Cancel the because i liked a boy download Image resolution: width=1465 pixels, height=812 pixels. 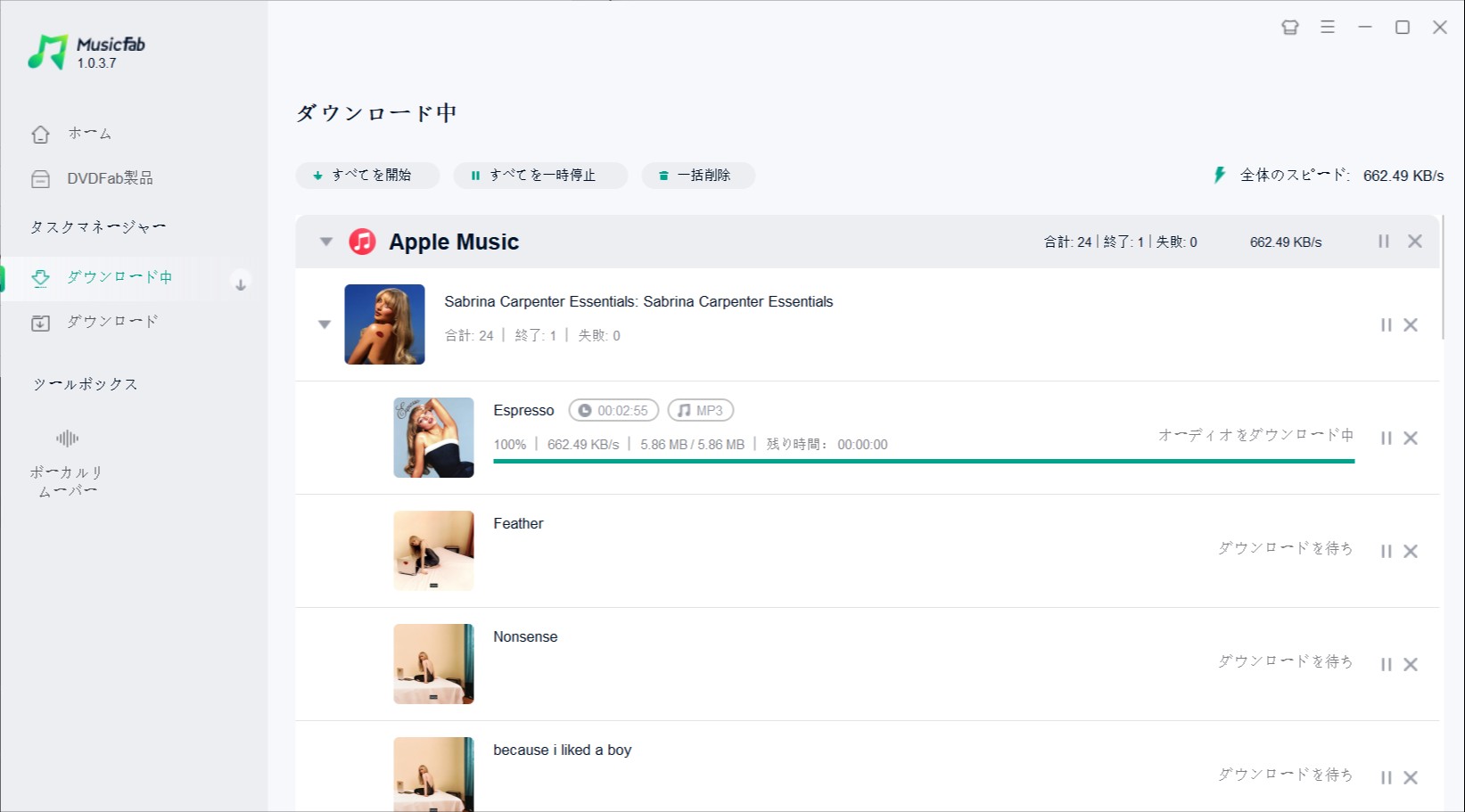point(1411,778)
